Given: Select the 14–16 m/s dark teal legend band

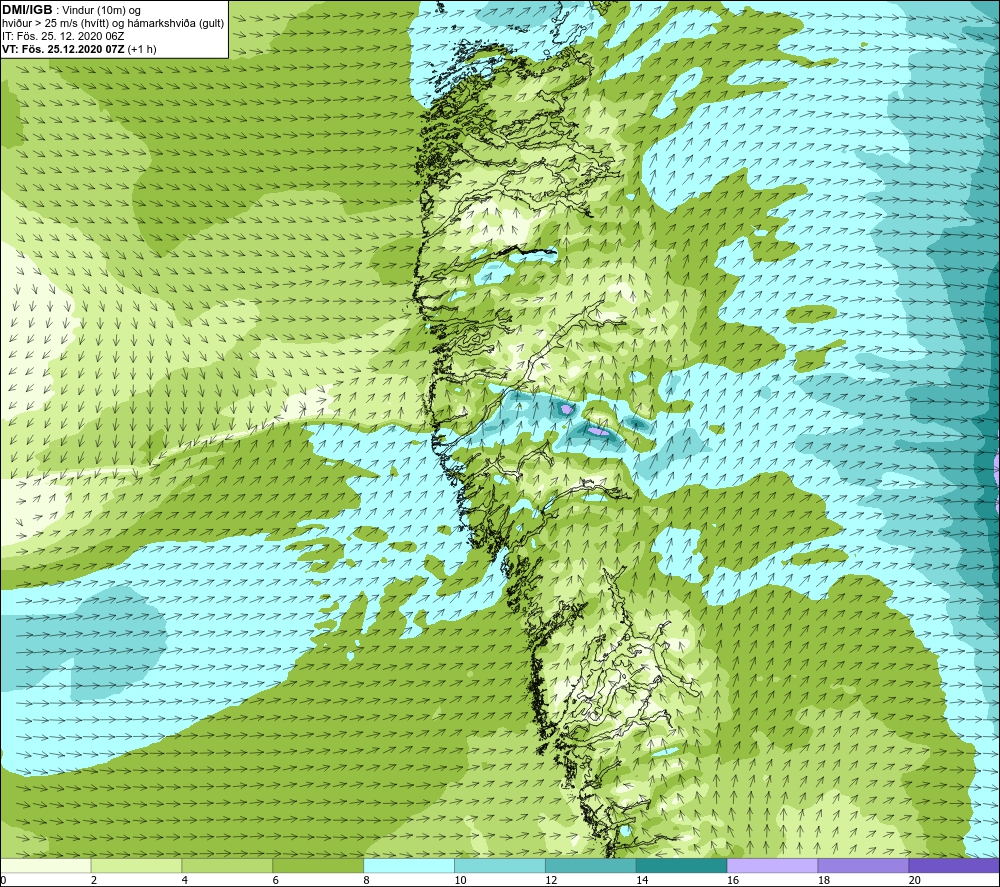Looking at the screenshot, I should coord(682,865).
